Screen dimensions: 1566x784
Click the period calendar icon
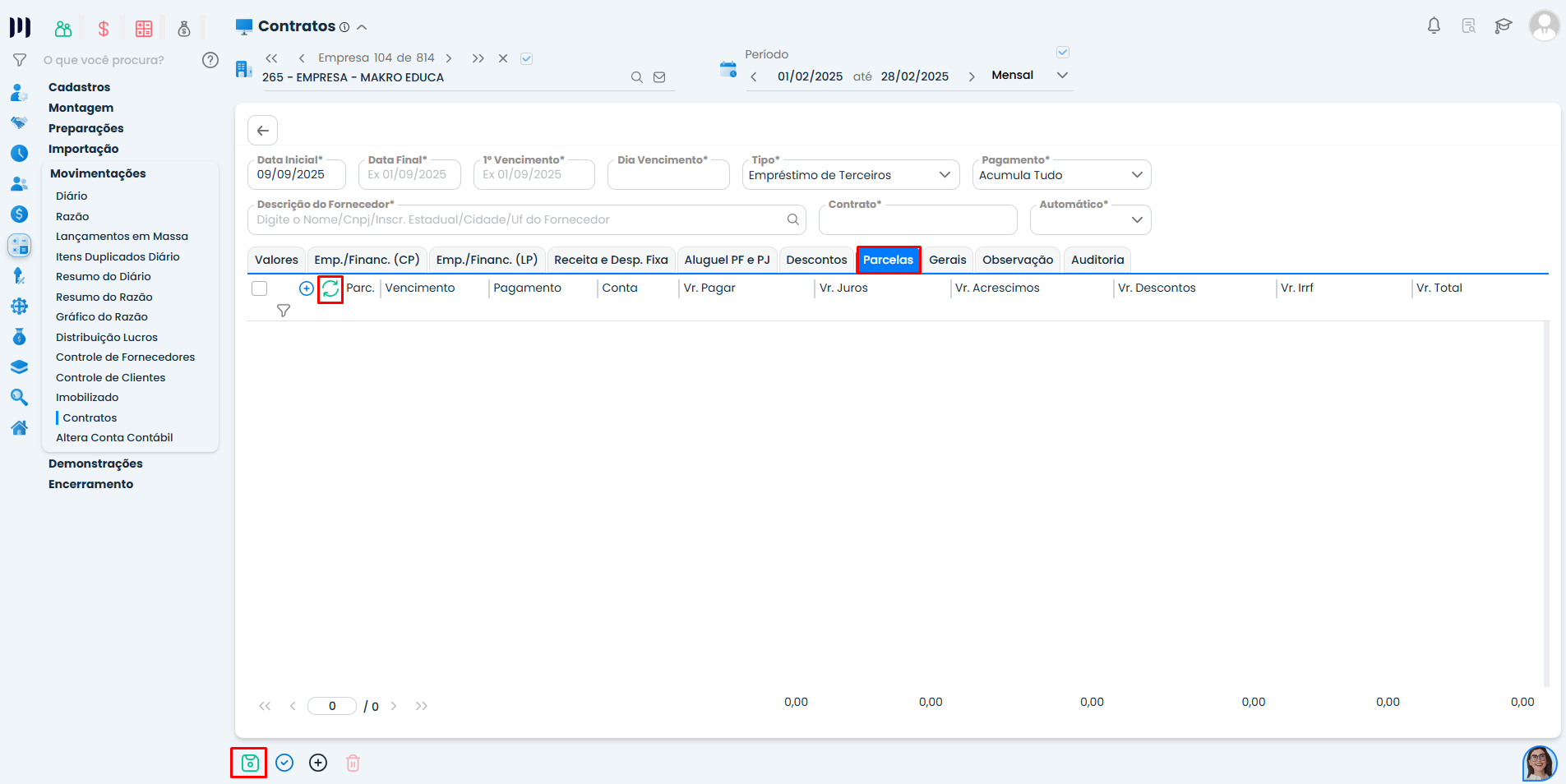728,70
